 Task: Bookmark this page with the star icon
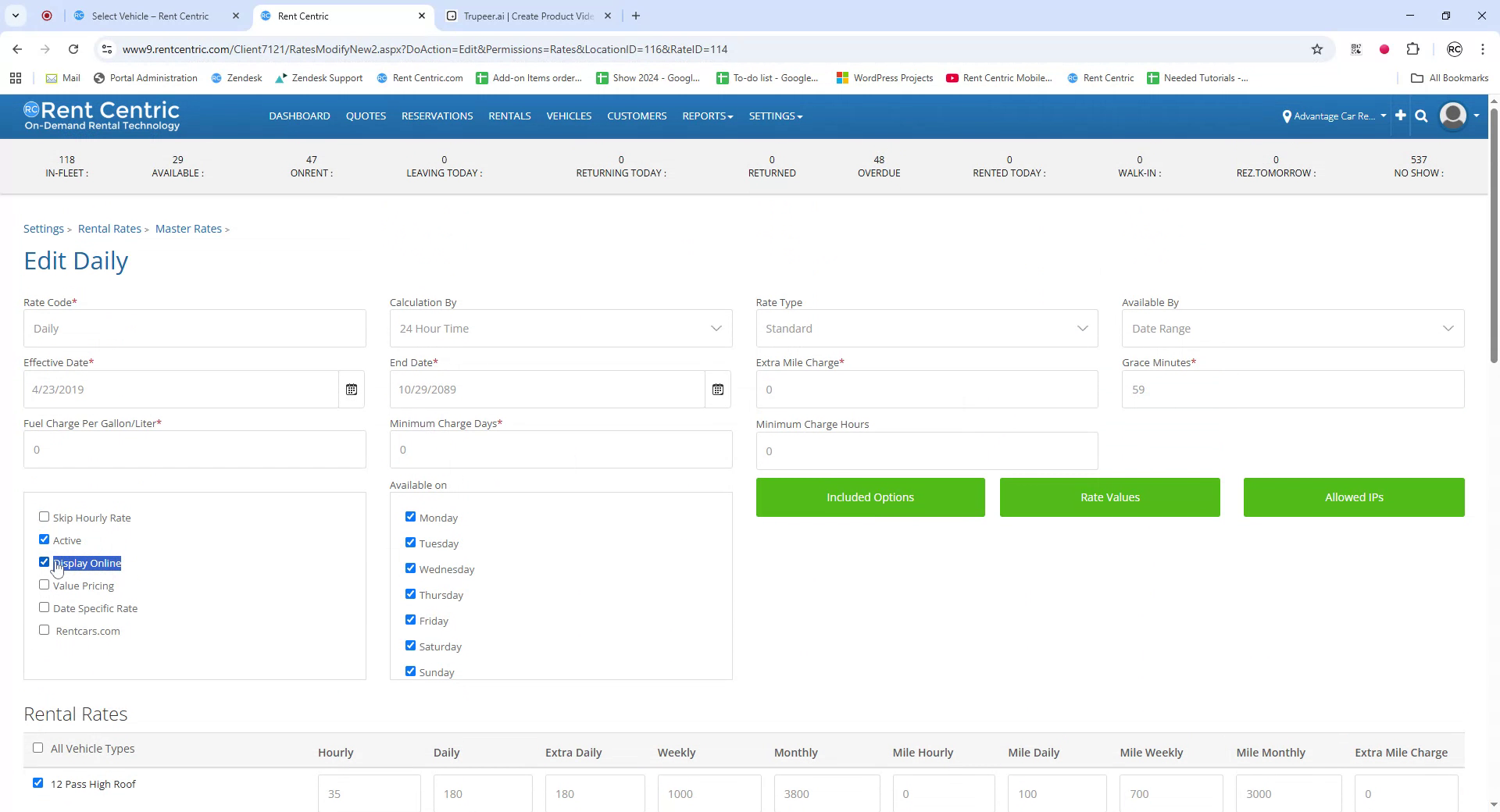pos(1317,48)
